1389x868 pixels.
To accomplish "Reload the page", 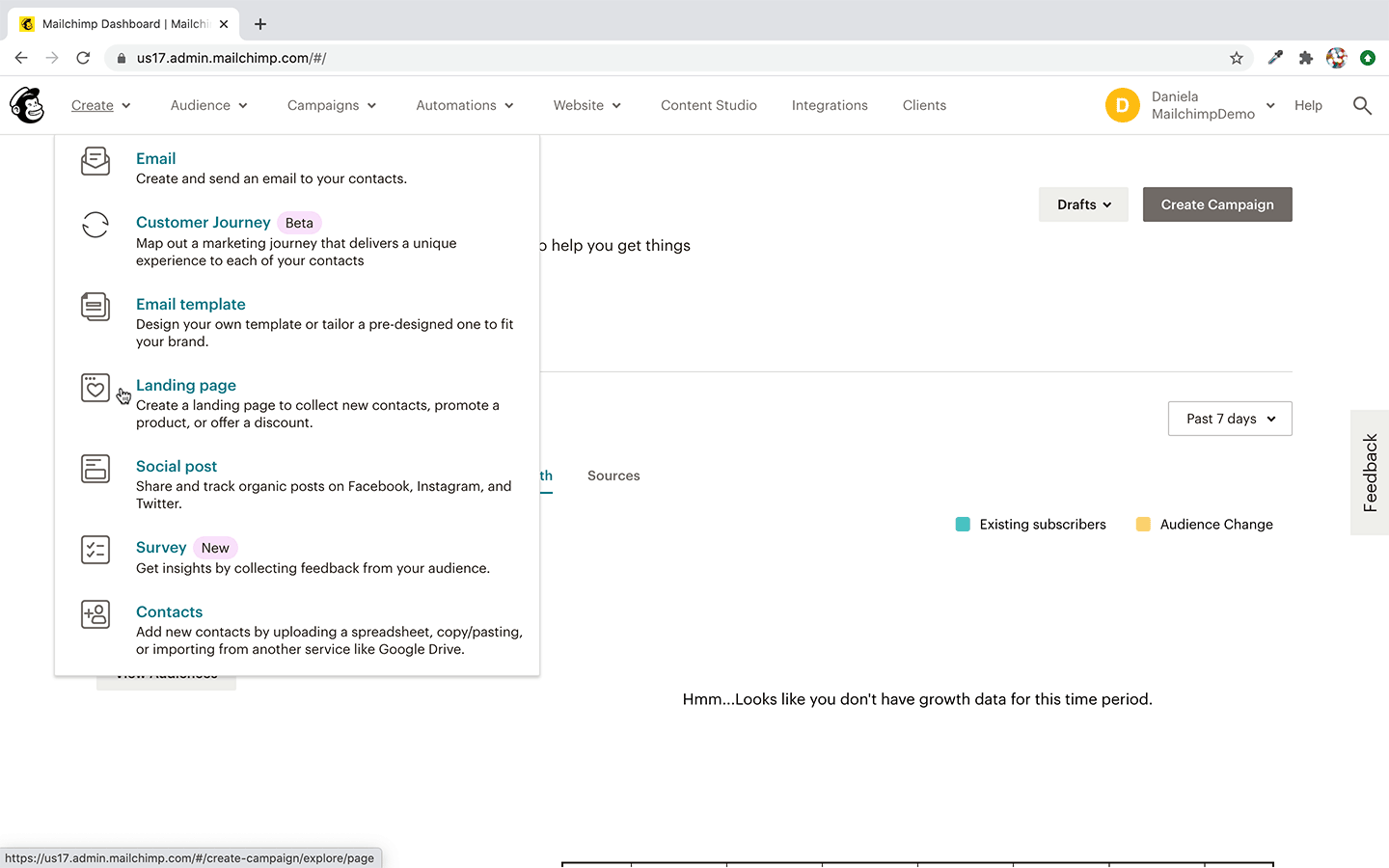I will (x=83, y=58).
